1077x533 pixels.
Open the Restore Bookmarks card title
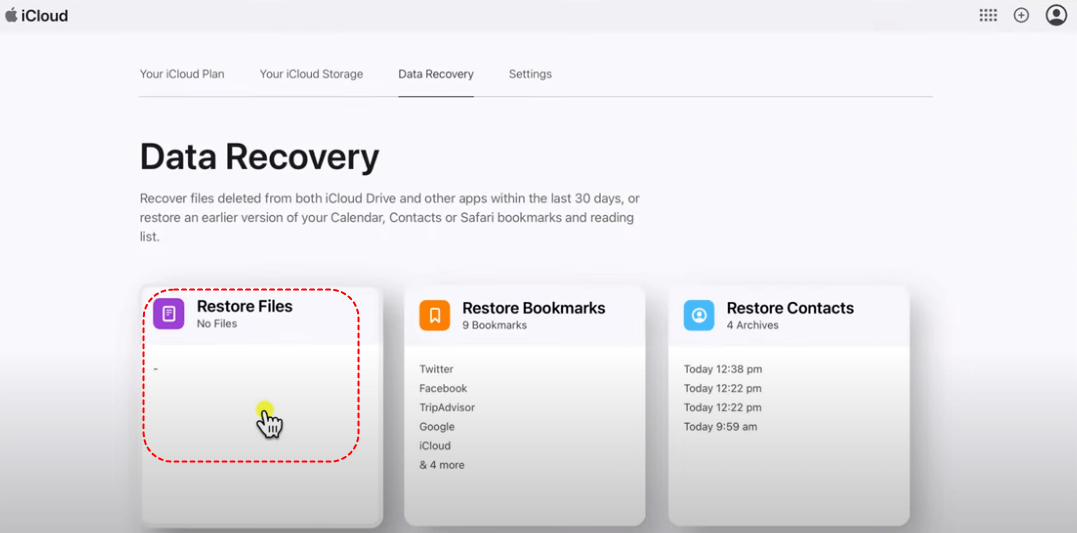click(x=534, y=308)
